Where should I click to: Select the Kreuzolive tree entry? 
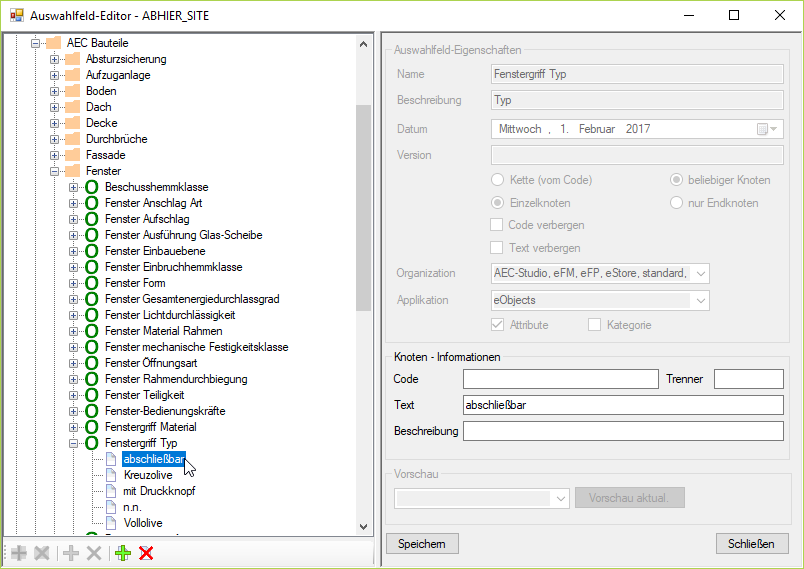148,475
